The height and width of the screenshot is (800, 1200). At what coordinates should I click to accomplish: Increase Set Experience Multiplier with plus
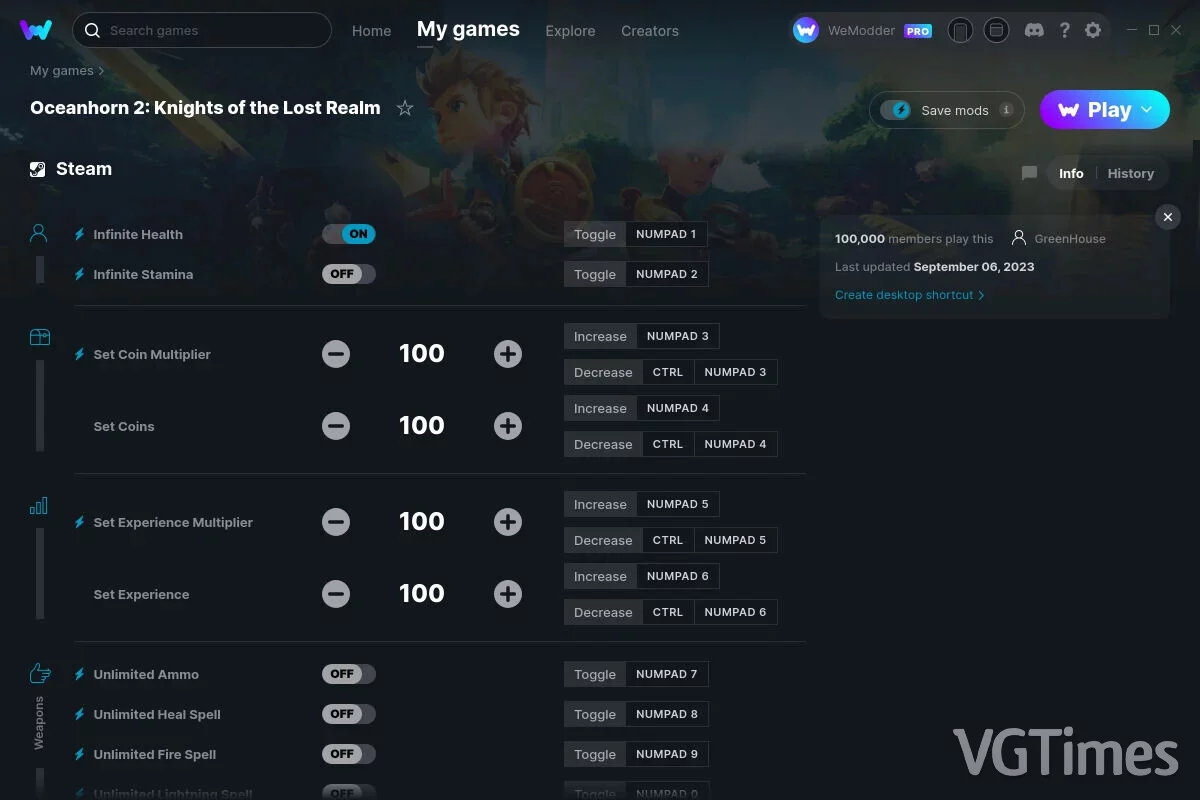click(x=508, y=522)
